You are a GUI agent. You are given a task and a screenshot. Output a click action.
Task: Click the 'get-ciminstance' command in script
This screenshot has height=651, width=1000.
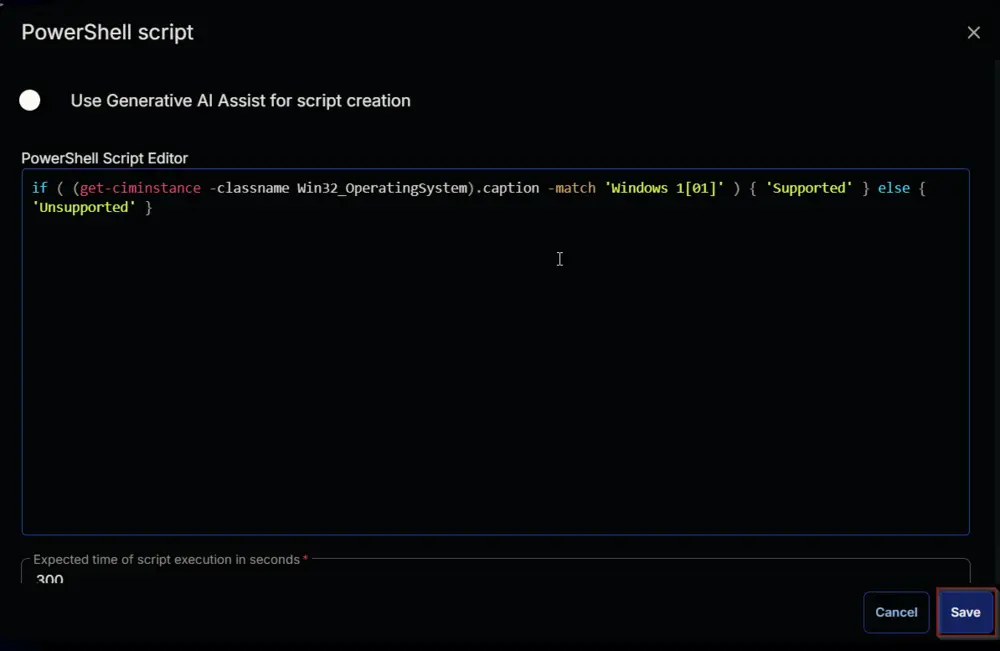pos(140,188)
